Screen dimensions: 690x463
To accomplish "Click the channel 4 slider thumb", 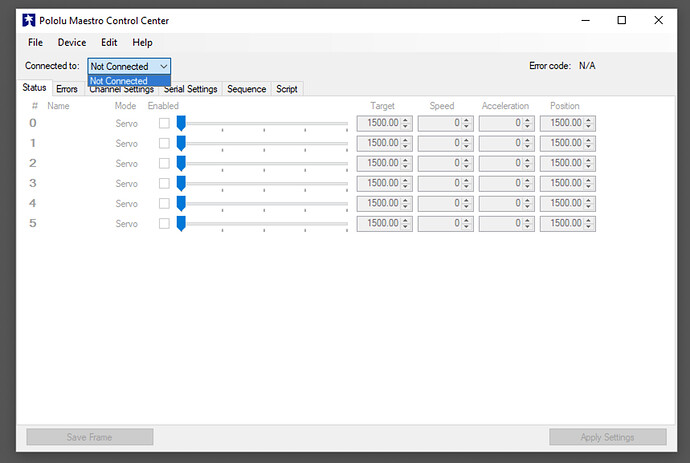I will coord(181,203).
